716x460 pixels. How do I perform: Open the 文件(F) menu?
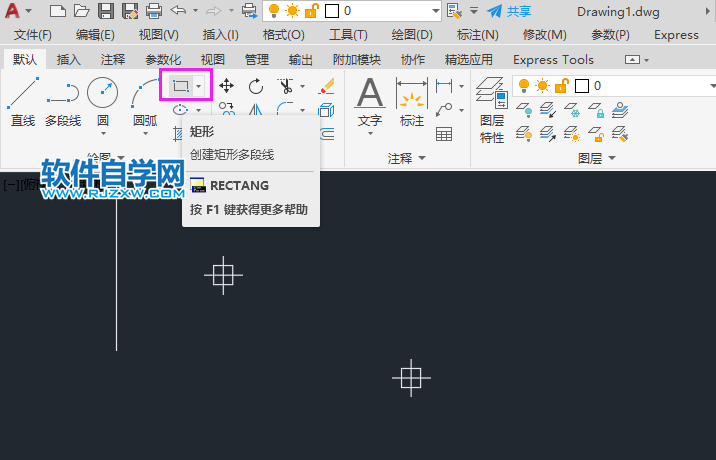pos(33,35)
